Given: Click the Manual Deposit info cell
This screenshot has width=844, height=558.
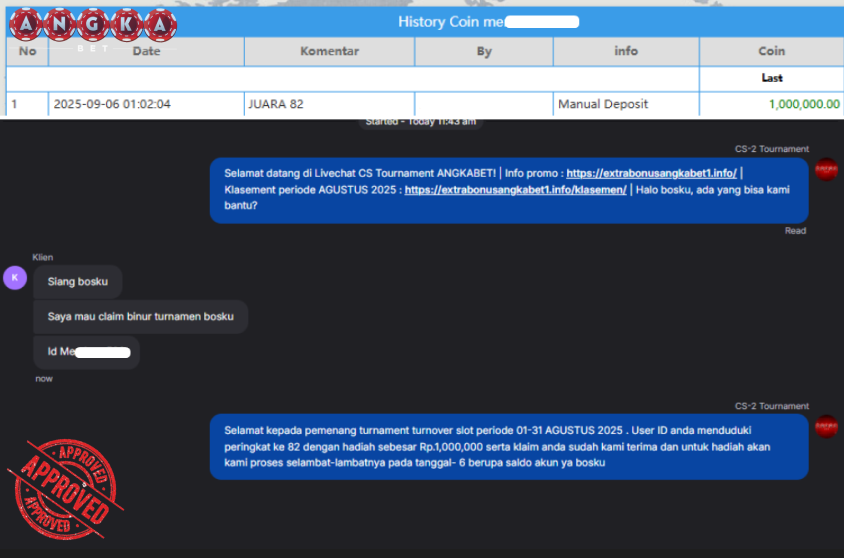Looking at the screenshot, I should pyautogui.click(x=626, y=104).
